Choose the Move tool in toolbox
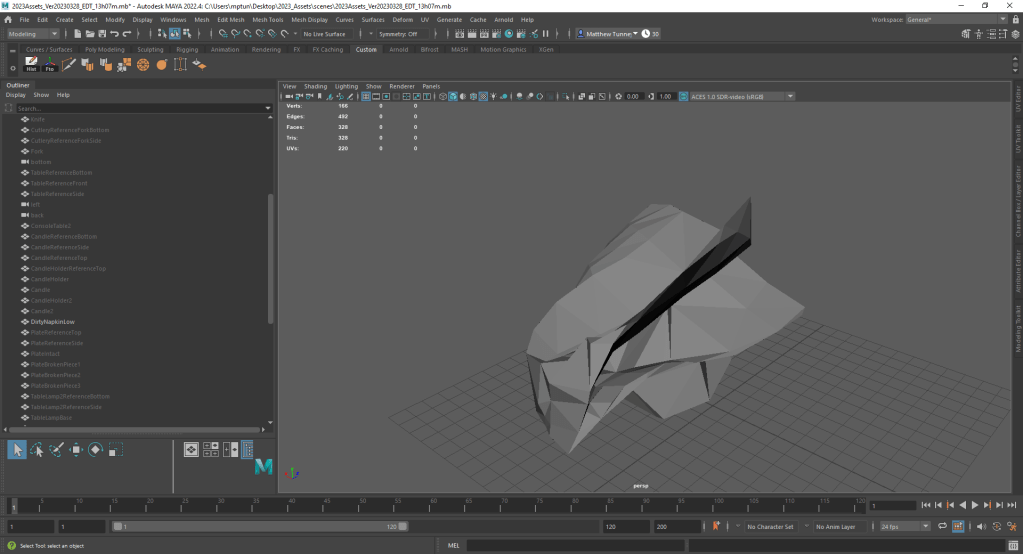 pos(76,450)
